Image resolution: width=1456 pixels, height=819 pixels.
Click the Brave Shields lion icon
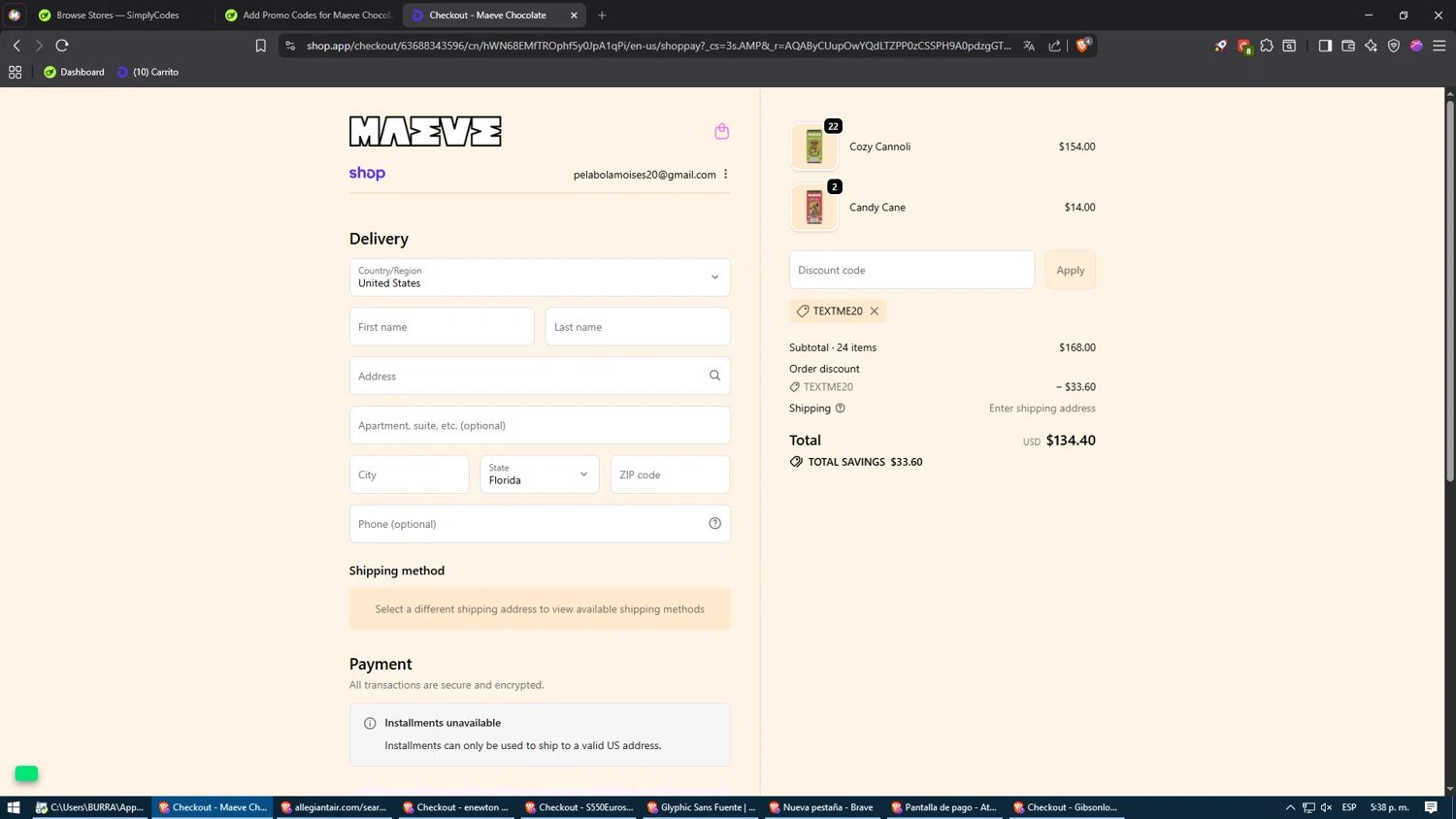tap(1083, 46)
